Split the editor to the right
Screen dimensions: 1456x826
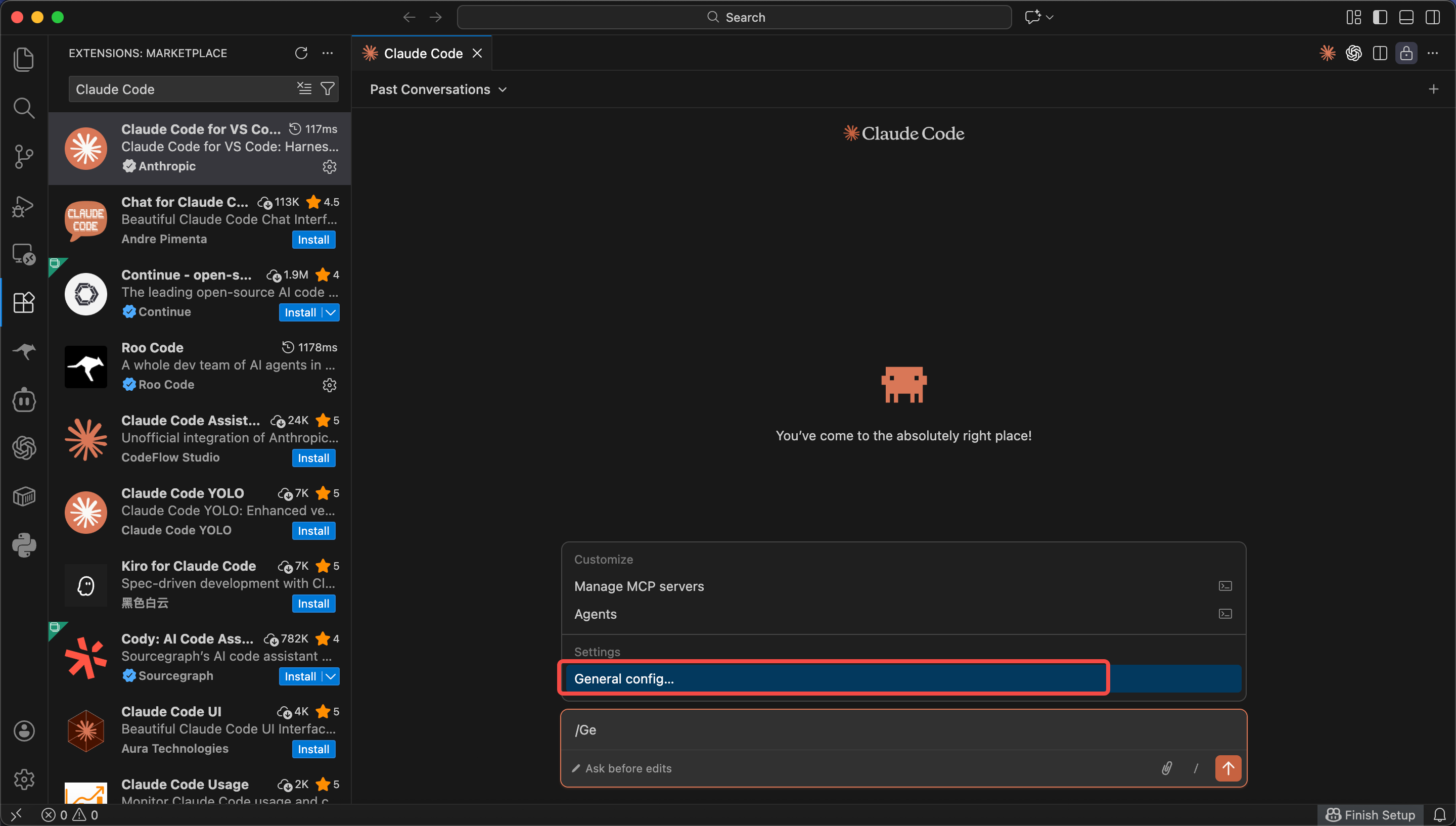tap(1380, 53)
